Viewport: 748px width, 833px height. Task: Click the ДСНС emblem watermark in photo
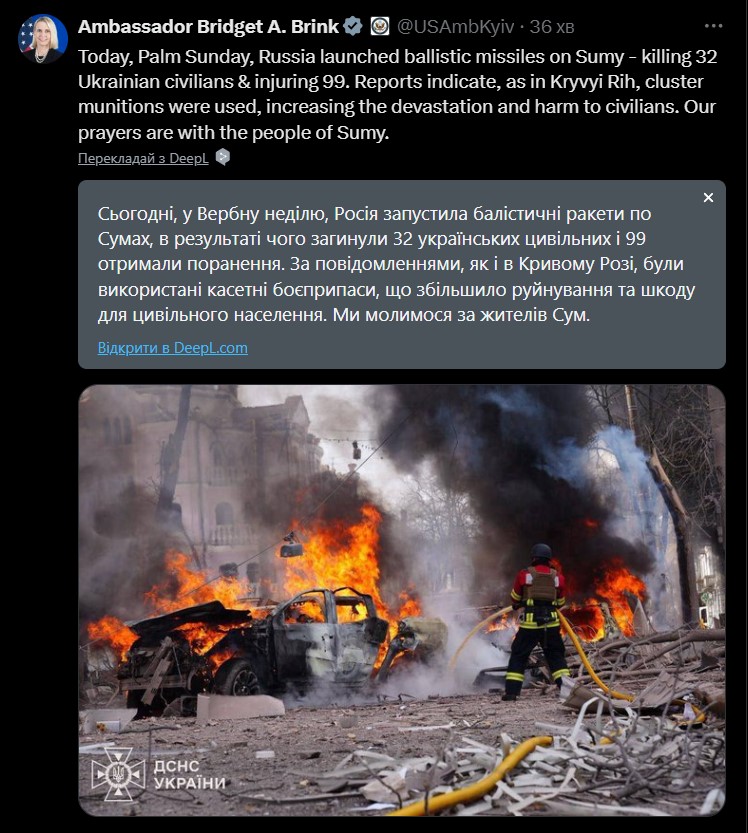point(117,774)
